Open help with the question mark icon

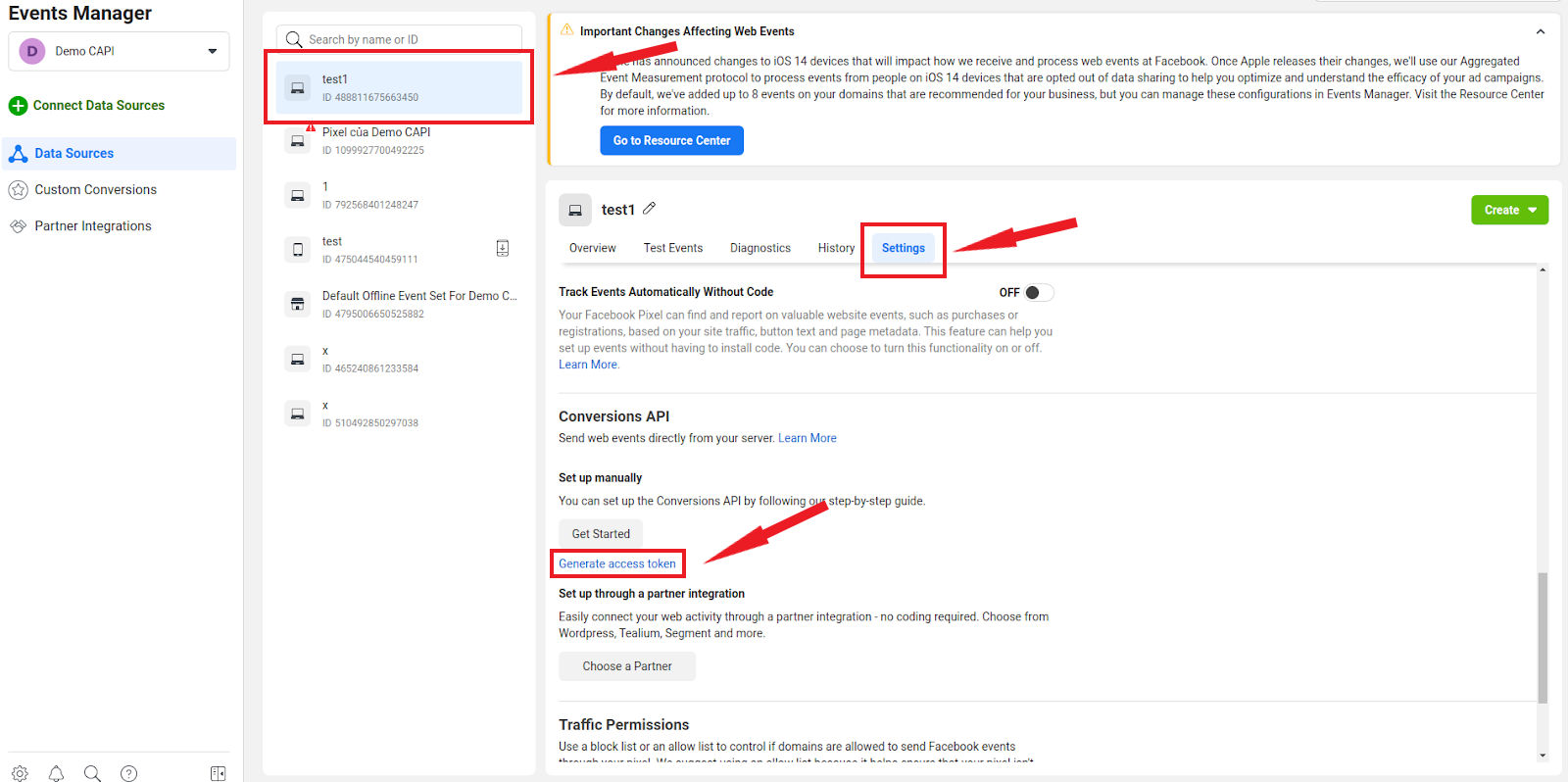128,773
